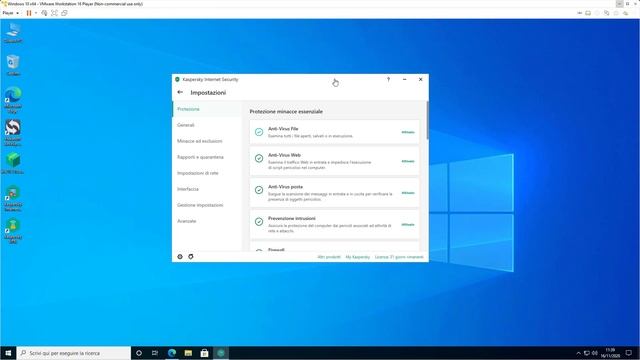Open Altri prodotti link
This screenshot has width=640, height=360.
[329, 257]
